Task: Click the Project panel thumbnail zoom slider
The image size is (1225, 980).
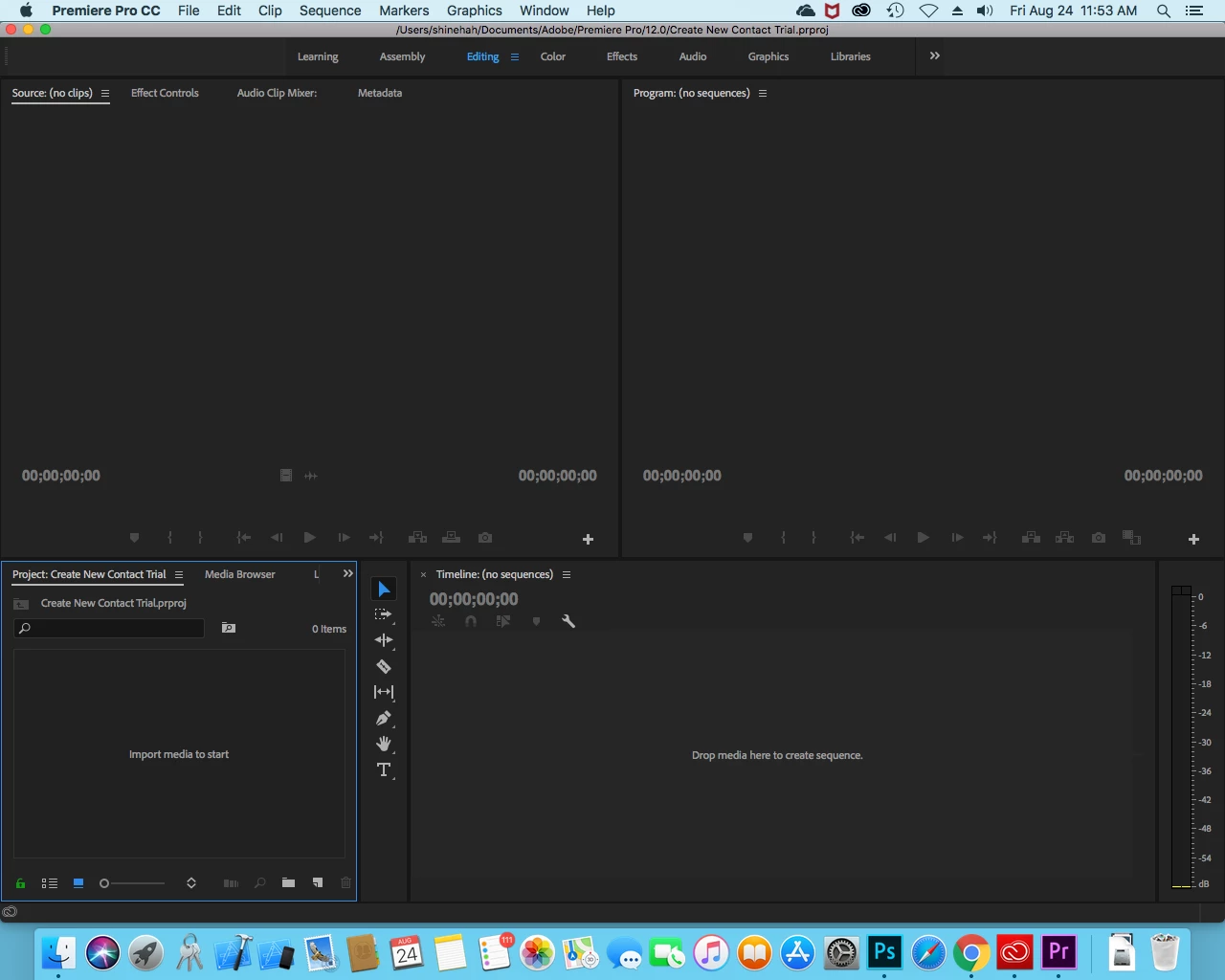Action: 132,883
